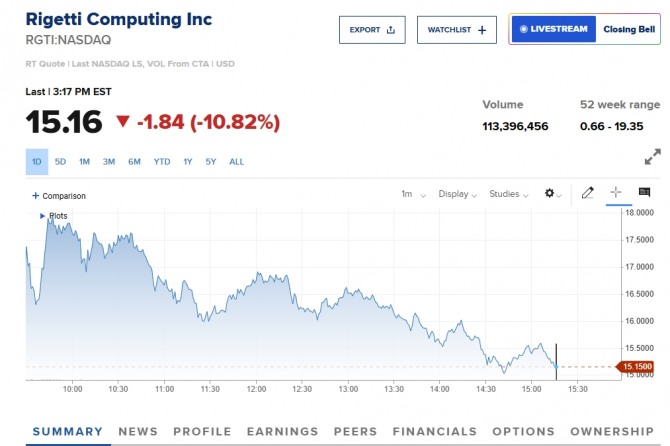Click the Watchlist plus icon
670x446 pixels.
coord(481,30)
